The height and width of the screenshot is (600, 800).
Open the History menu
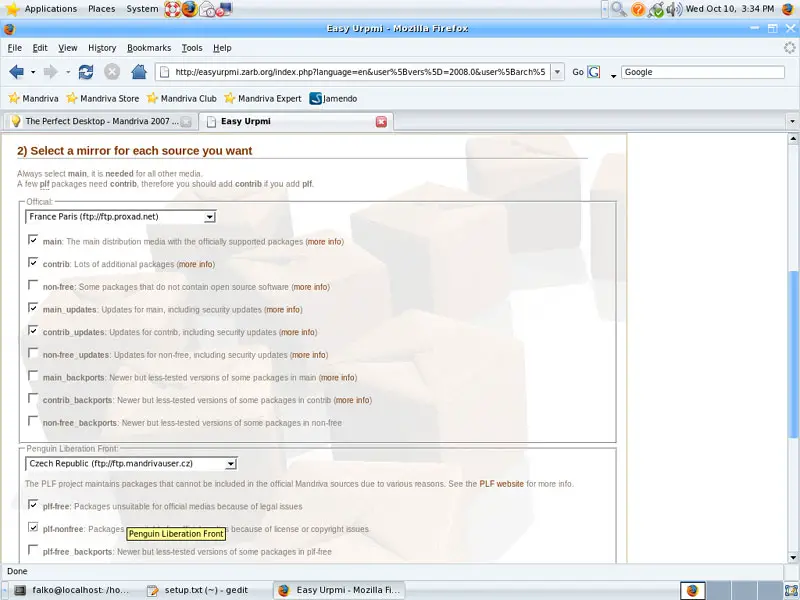[102, 48]
